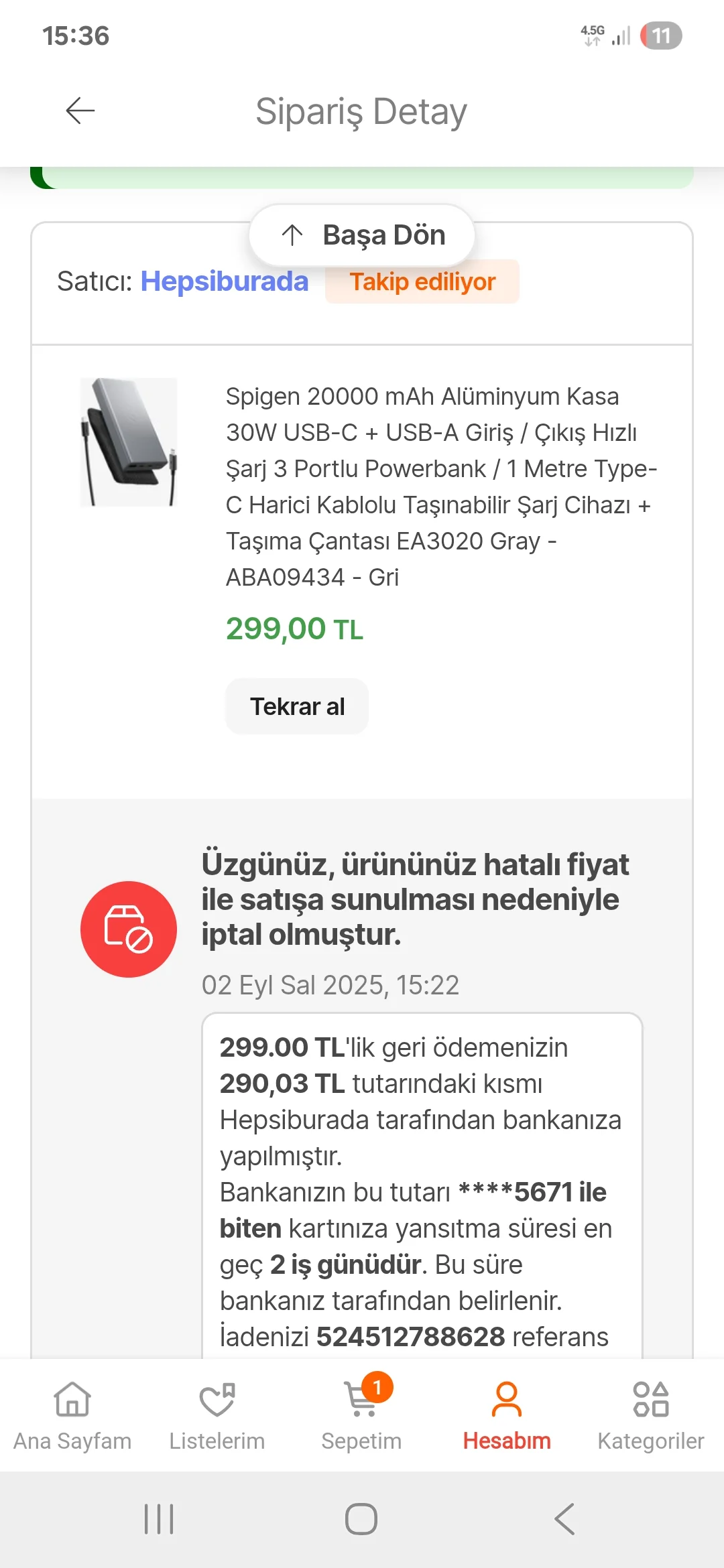
Task: Tap the cart badge showing 1
Action: point(377,1387)
